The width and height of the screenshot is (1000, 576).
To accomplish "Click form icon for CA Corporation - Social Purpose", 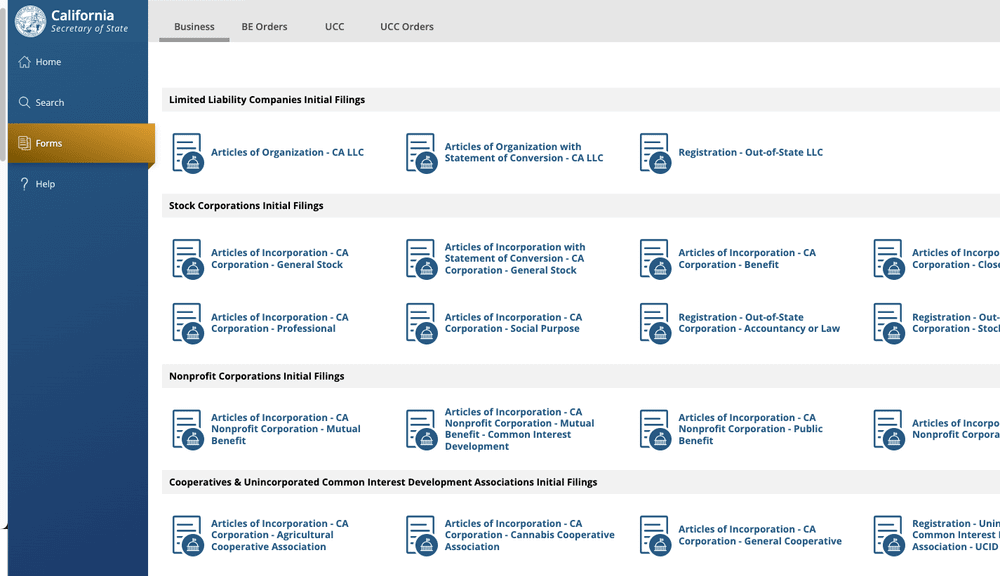I will (422, 323).
